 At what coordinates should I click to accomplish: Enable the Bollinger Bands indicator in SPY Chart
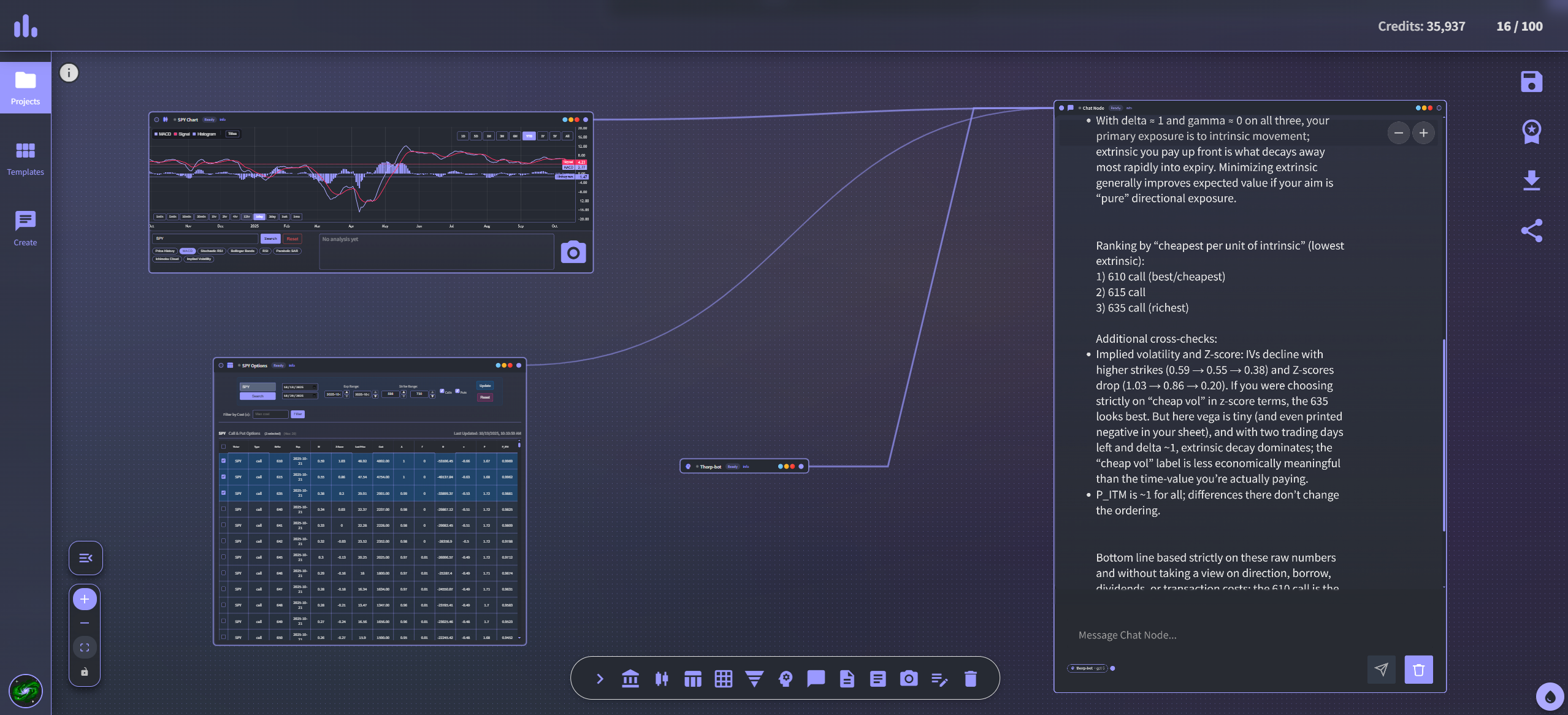point(242,251)
